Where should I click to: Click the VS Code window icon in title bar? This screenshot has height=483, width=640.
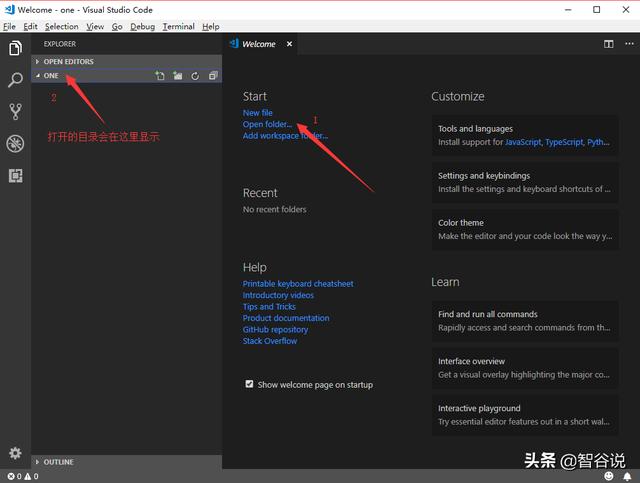[10, 9]
